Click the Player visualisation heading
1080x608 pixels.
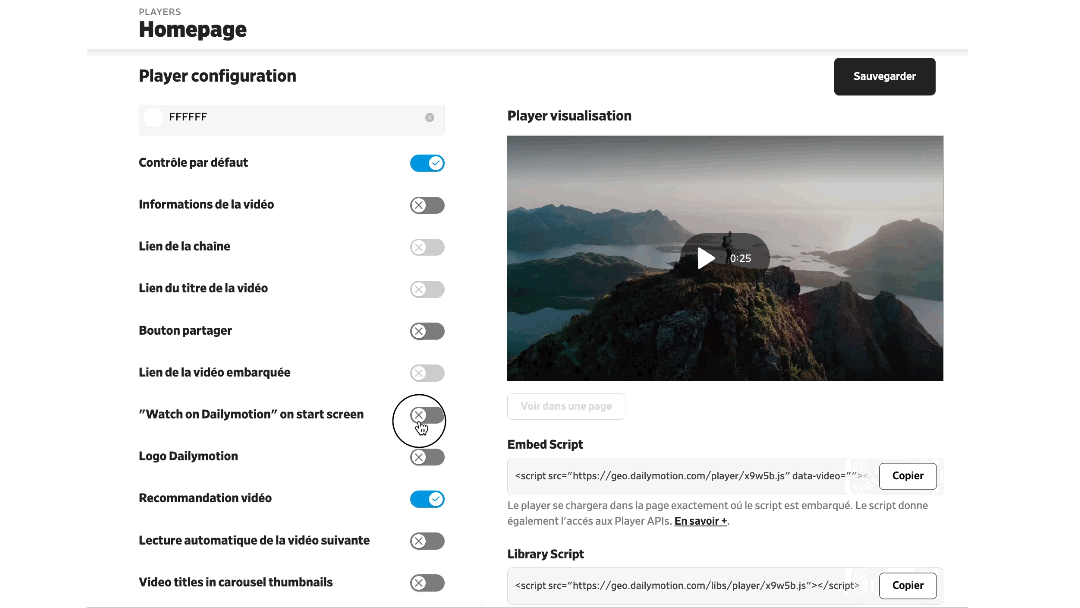(570, 116)
